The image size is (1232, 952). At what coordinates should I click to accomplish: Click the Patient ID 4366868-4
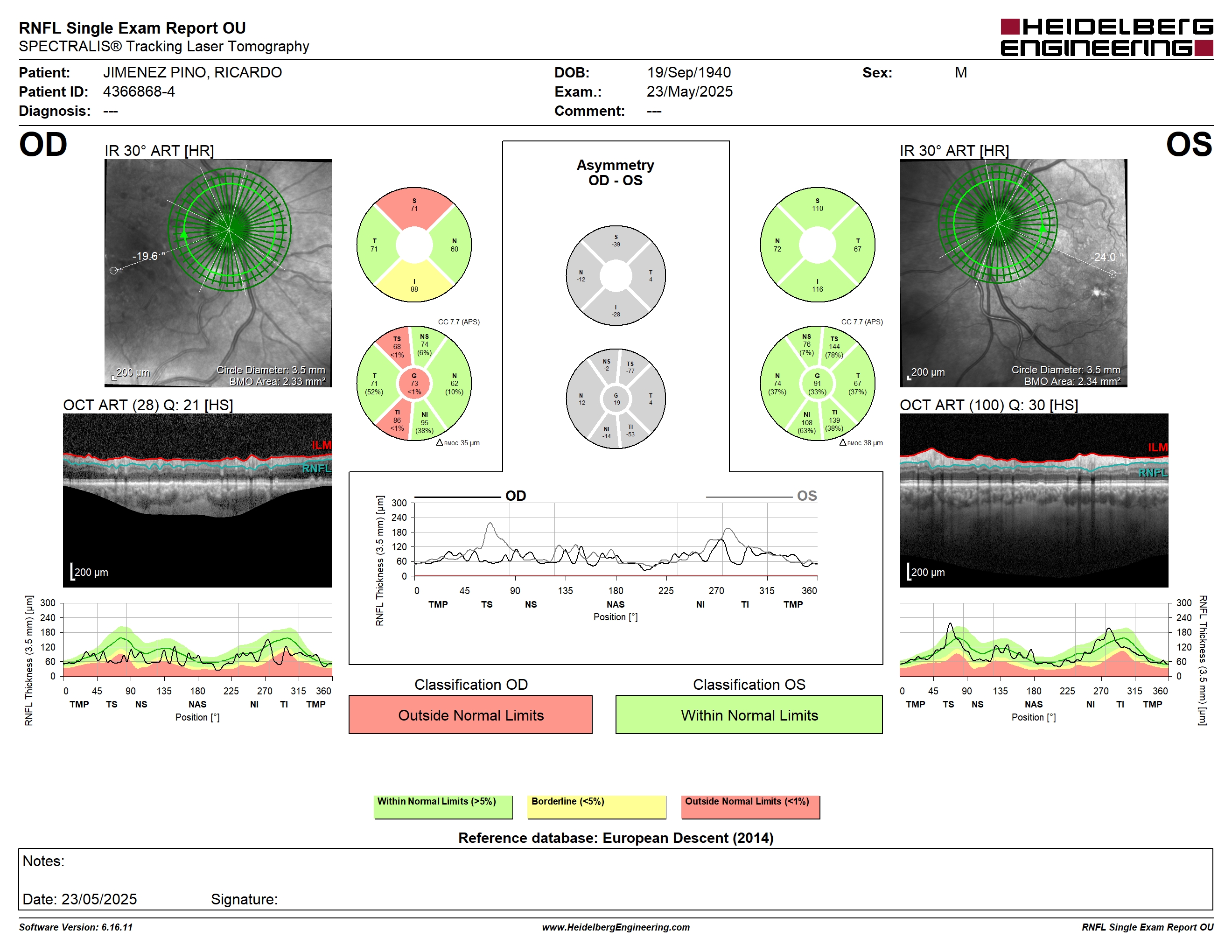[x=139, y=91]
